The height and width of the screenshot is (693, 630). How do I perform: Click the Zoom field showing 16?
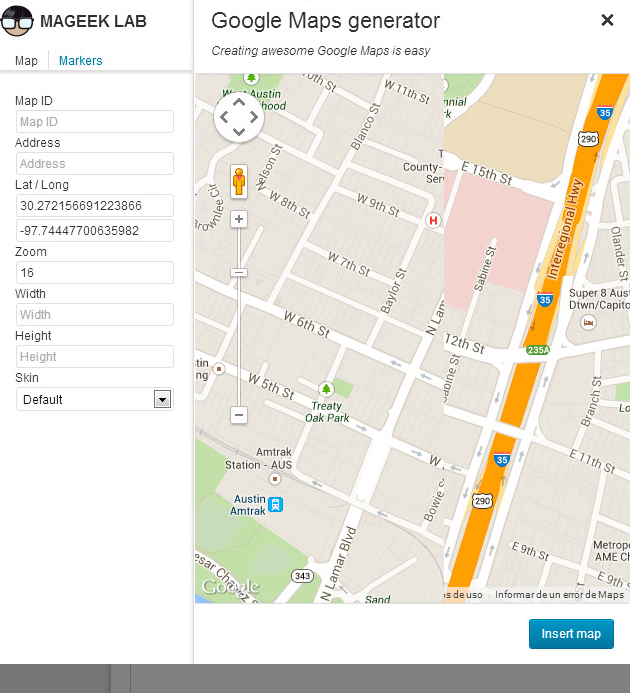coord(95,273)
